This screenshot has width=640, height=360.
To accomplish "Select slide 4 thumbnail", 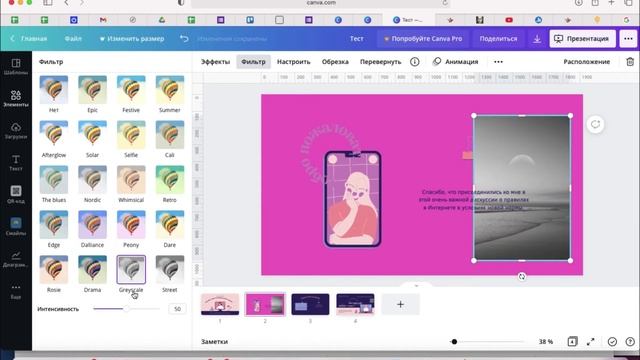I will coord(355,304).
